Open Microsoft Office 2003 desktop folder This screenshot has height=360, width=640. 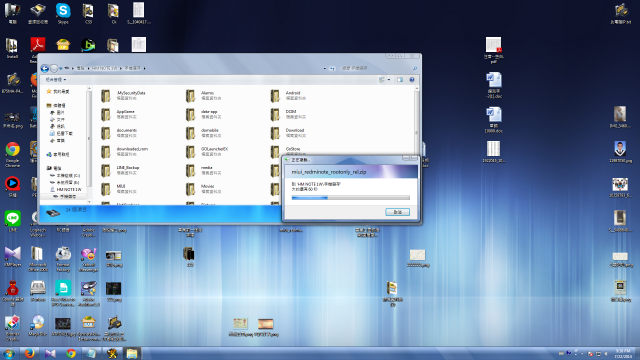pos(38,258)
